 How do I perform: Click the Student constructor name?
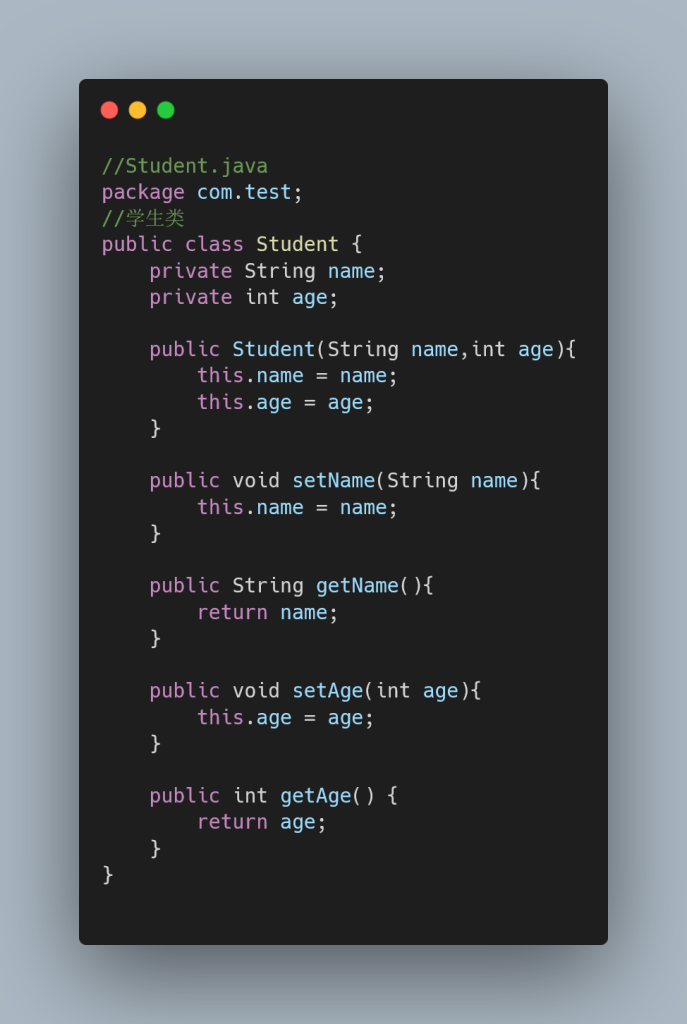coord(273,349)
